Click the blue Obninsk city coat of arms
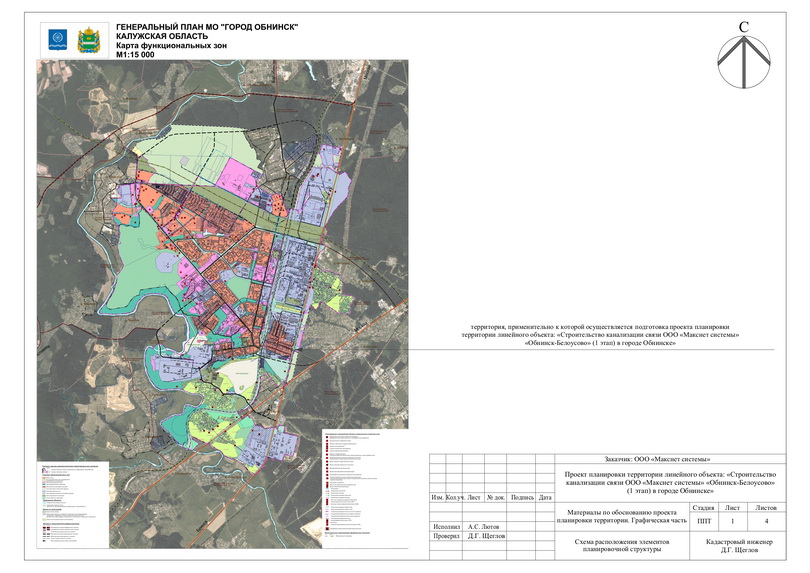 57,41
